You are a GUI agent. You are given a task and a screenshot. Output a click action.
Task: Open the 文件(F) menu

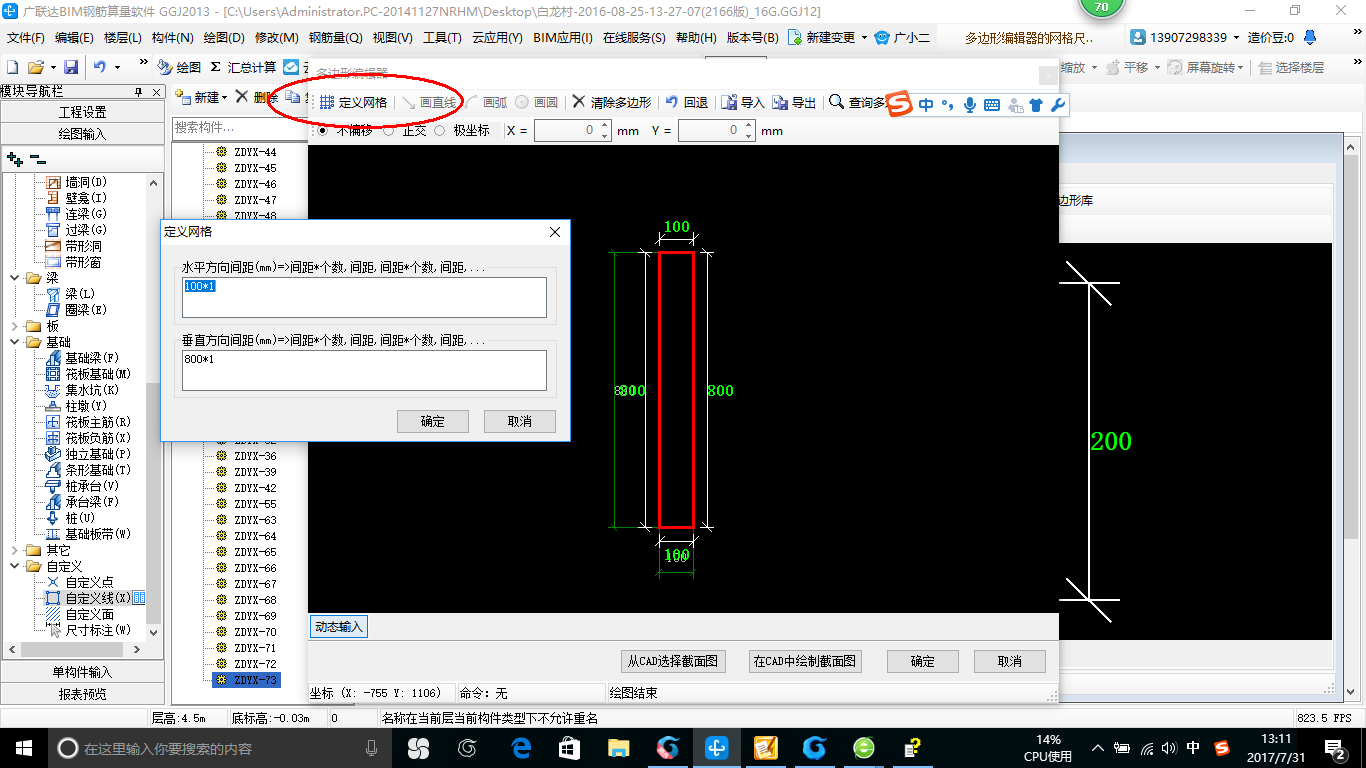[x=26, y=38]
